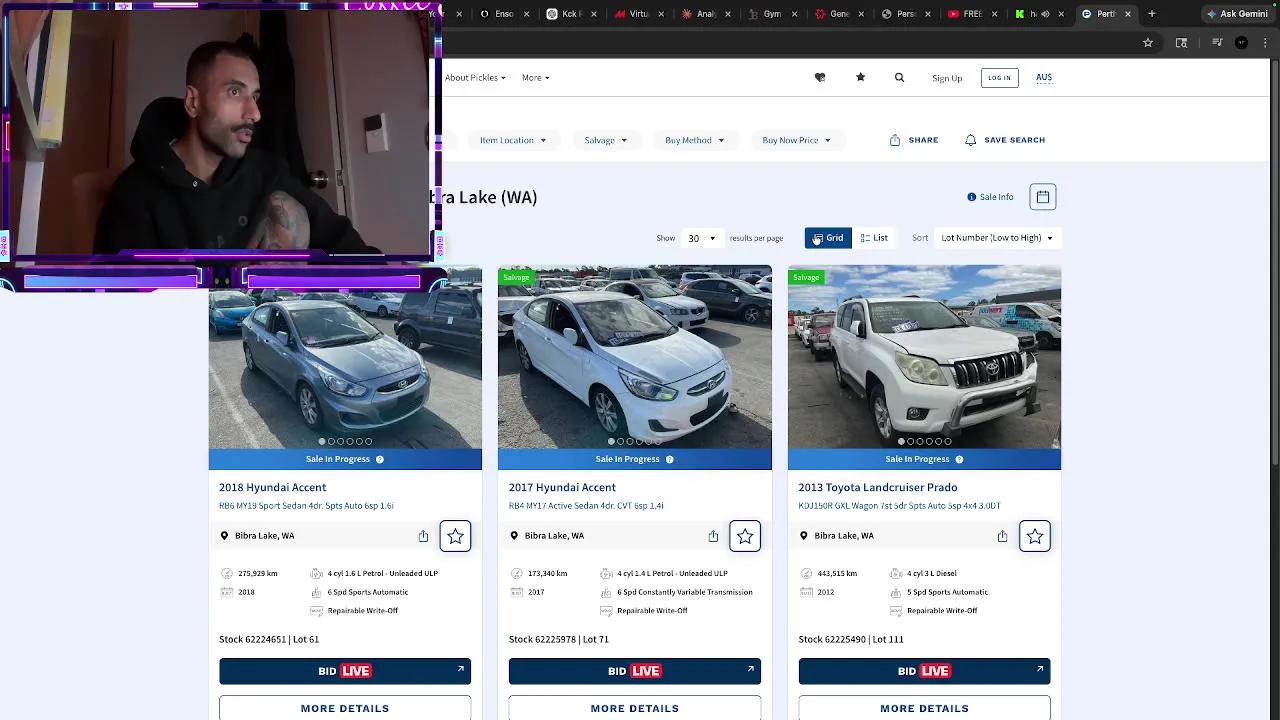The image size is (1280, 720).
Task: Switch to Grid view
Action: click(x=828, y=238)
